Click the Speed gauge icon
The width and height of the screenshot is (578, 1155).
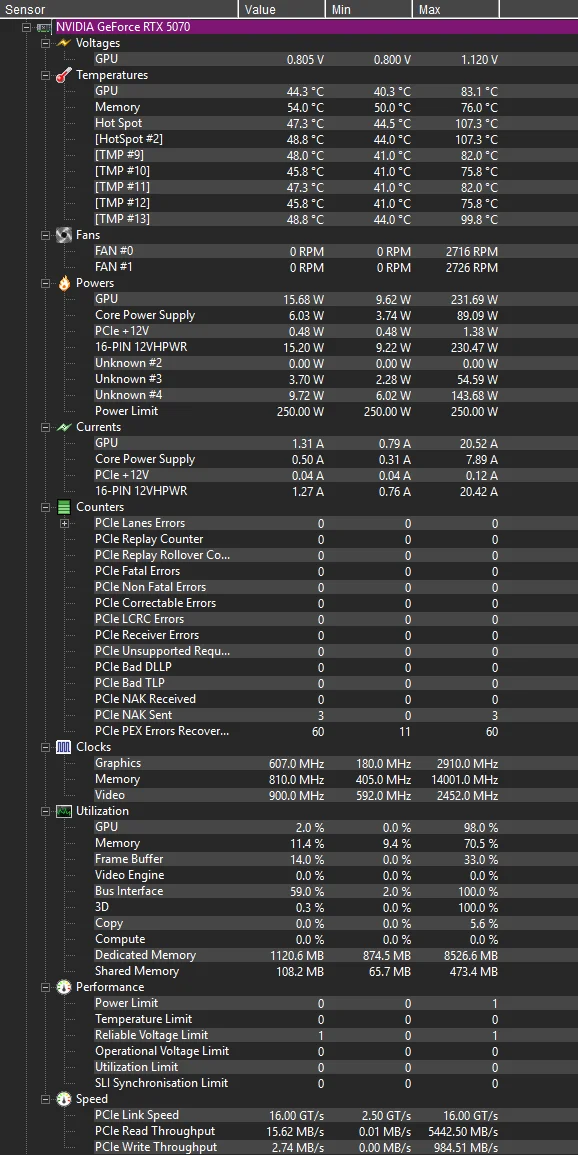tap(64, 1099)
